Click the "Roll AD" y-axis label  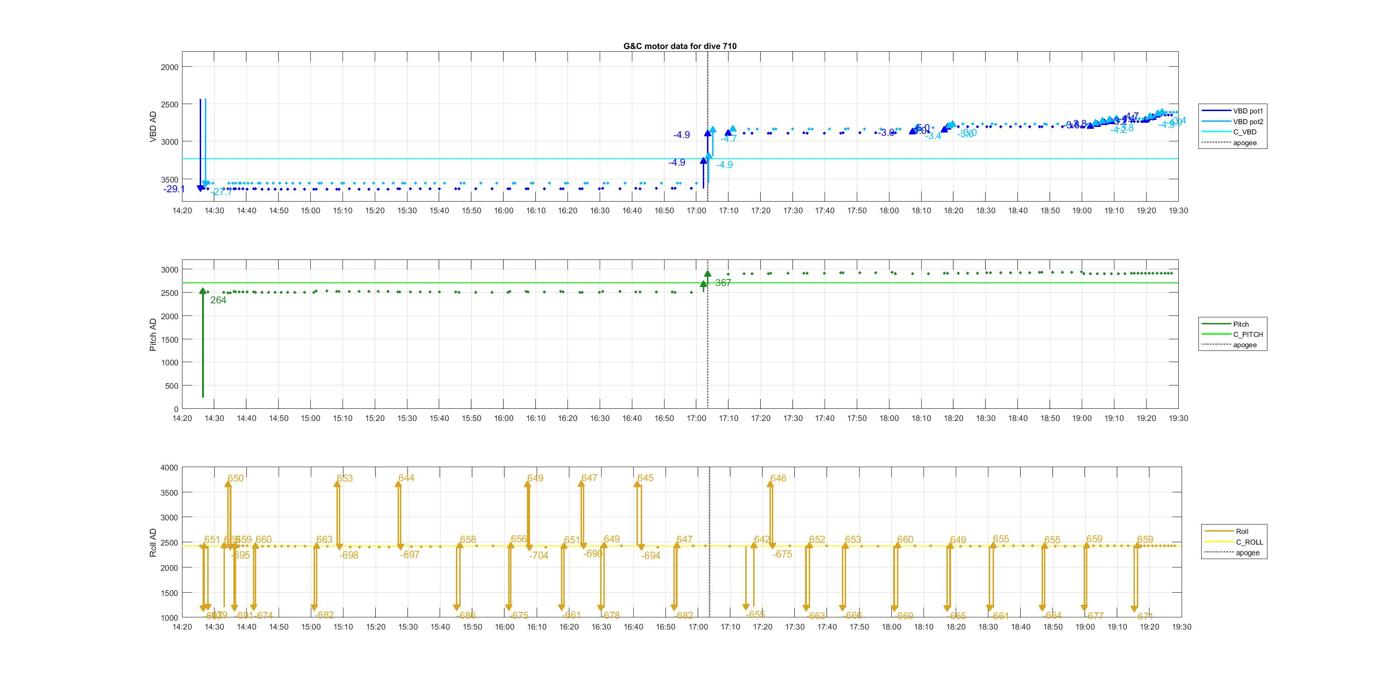point(154,542)
